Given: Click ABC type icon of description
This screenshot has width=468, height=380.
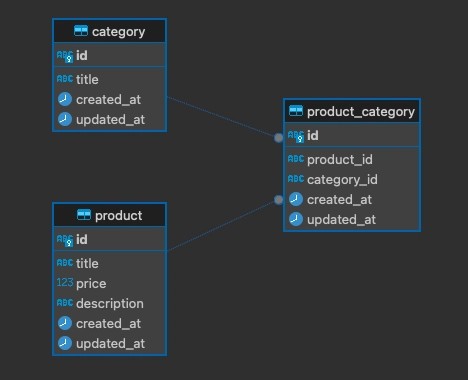Looking at the screenshot, I should [x=65, y=303].
